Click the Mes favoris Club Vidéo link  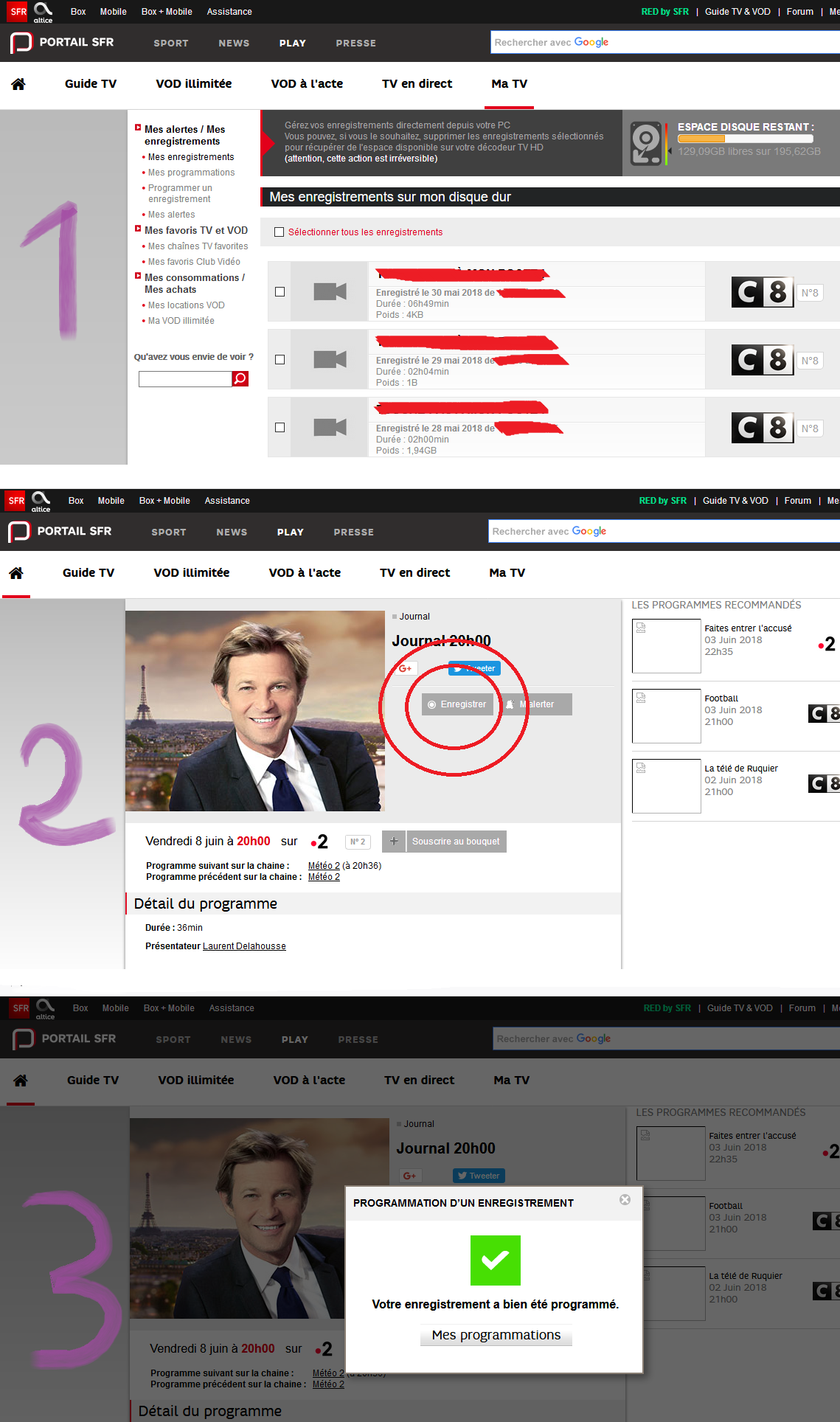(x=194, y=262)
